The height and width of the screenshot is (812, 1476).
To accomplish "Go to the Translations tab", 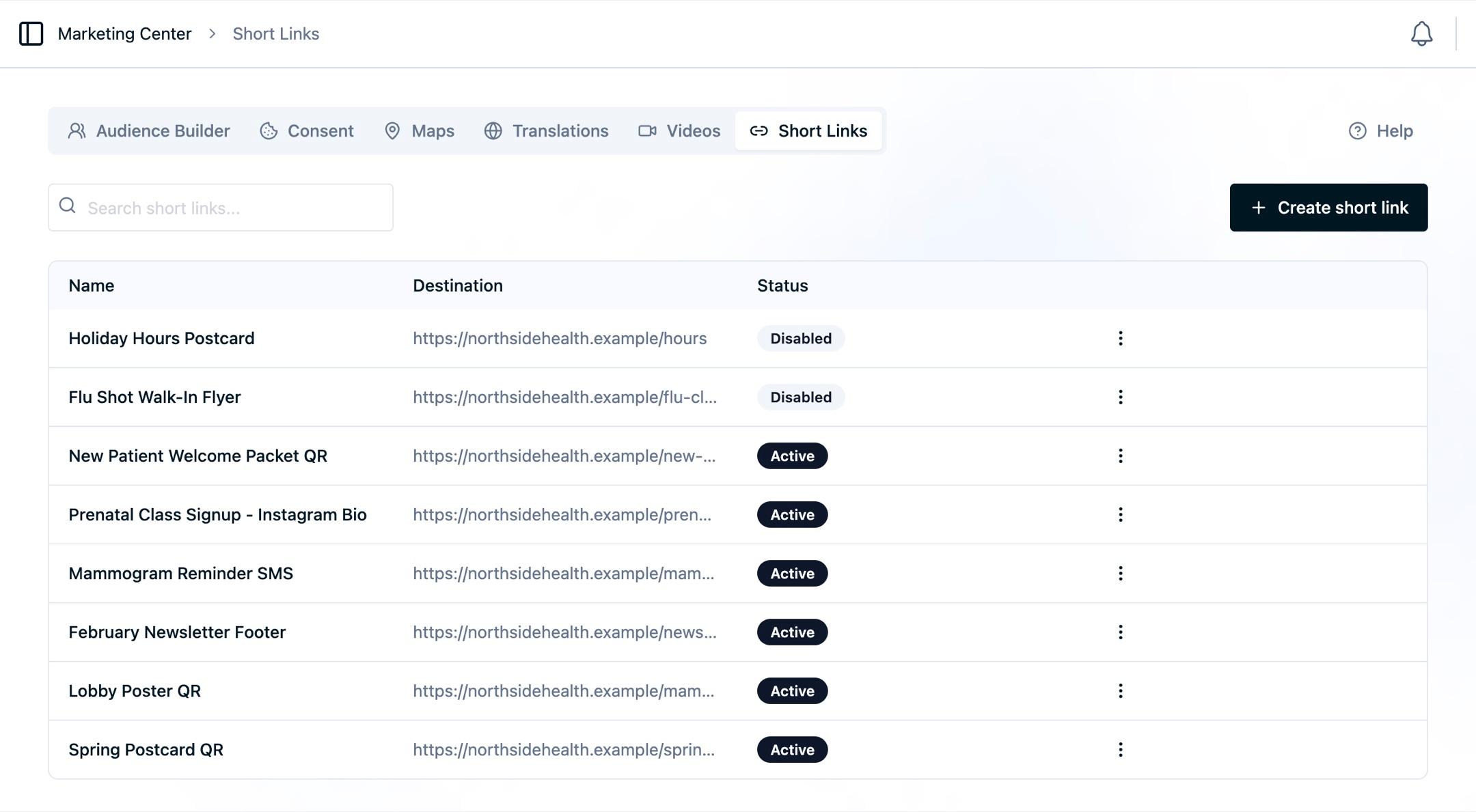I will (x=546, y=130).
